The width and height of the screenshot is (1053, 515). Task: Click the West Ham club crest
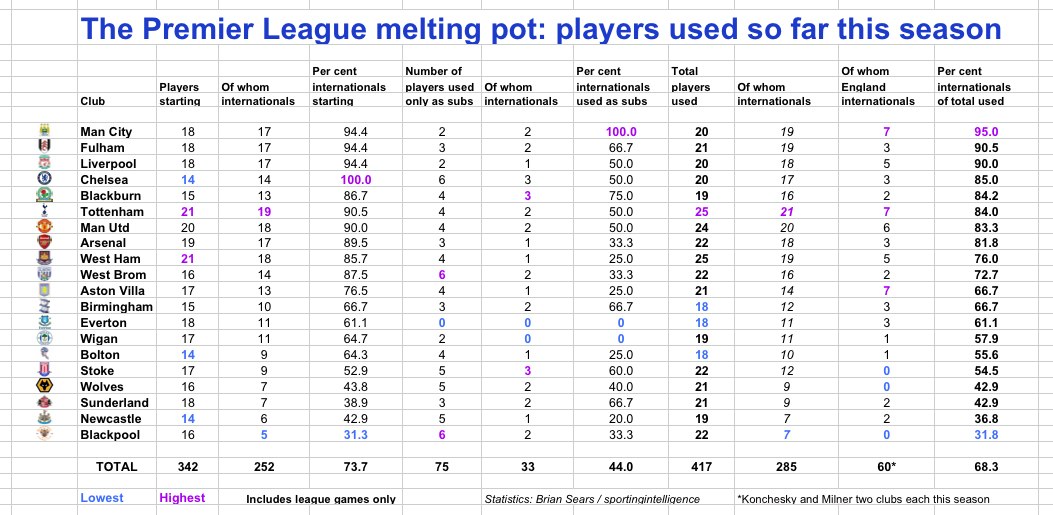tap(44, 258)
